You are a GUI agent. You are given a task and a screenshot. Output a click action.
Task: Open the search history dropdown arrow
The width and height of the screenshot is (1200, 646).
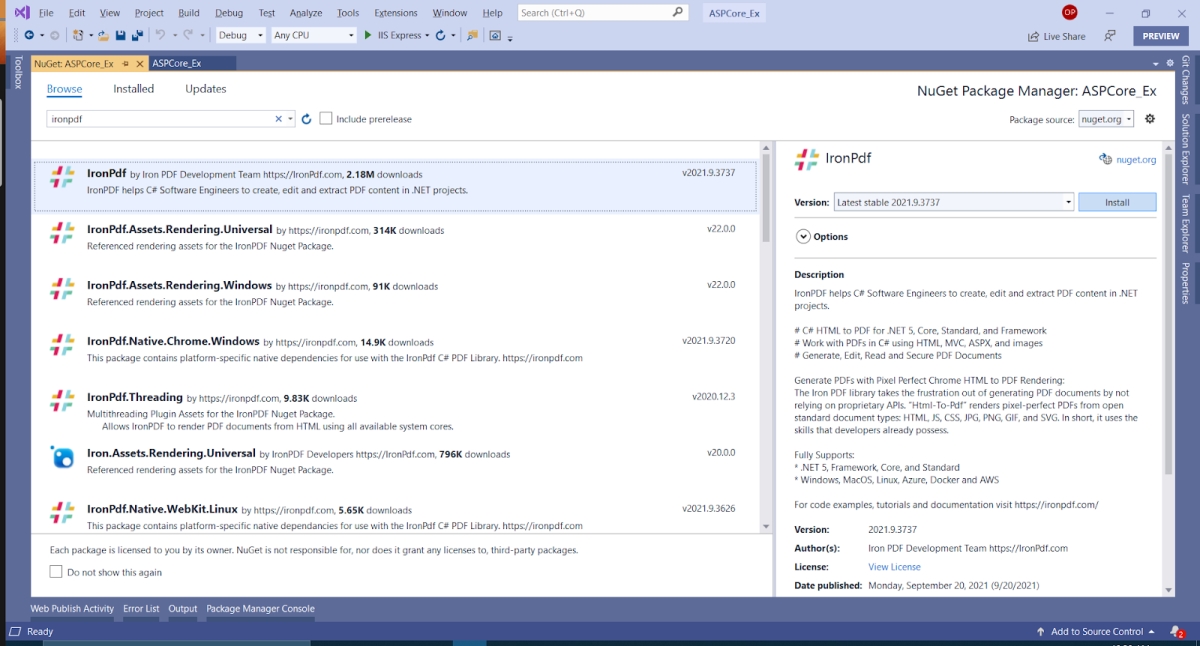(291, 119)
